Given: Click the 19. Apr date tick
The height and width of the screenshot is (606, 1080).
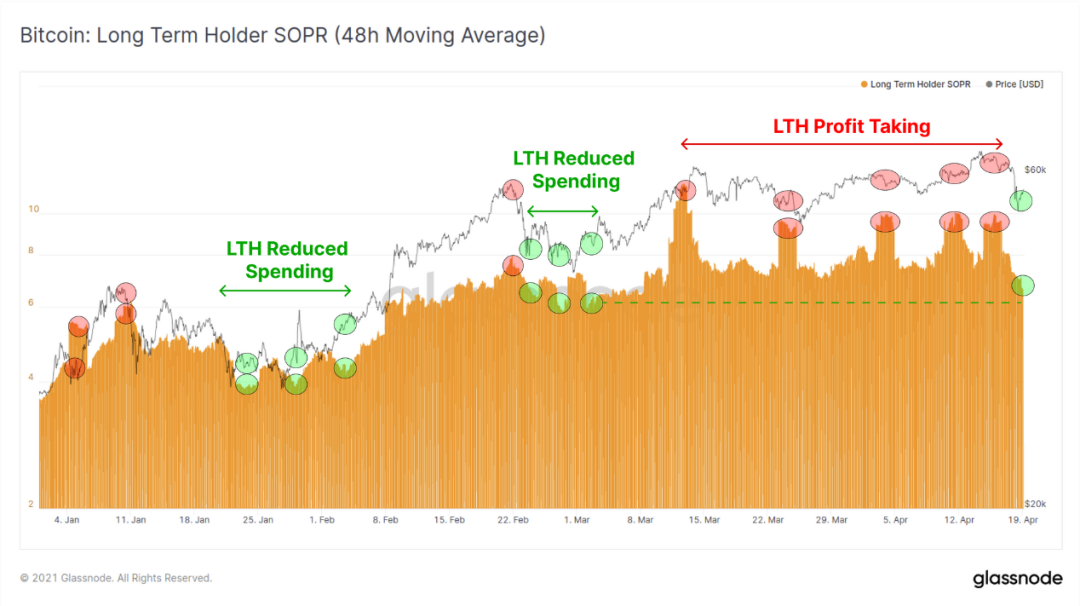Looking at the screenshot, I should 1023,520.
